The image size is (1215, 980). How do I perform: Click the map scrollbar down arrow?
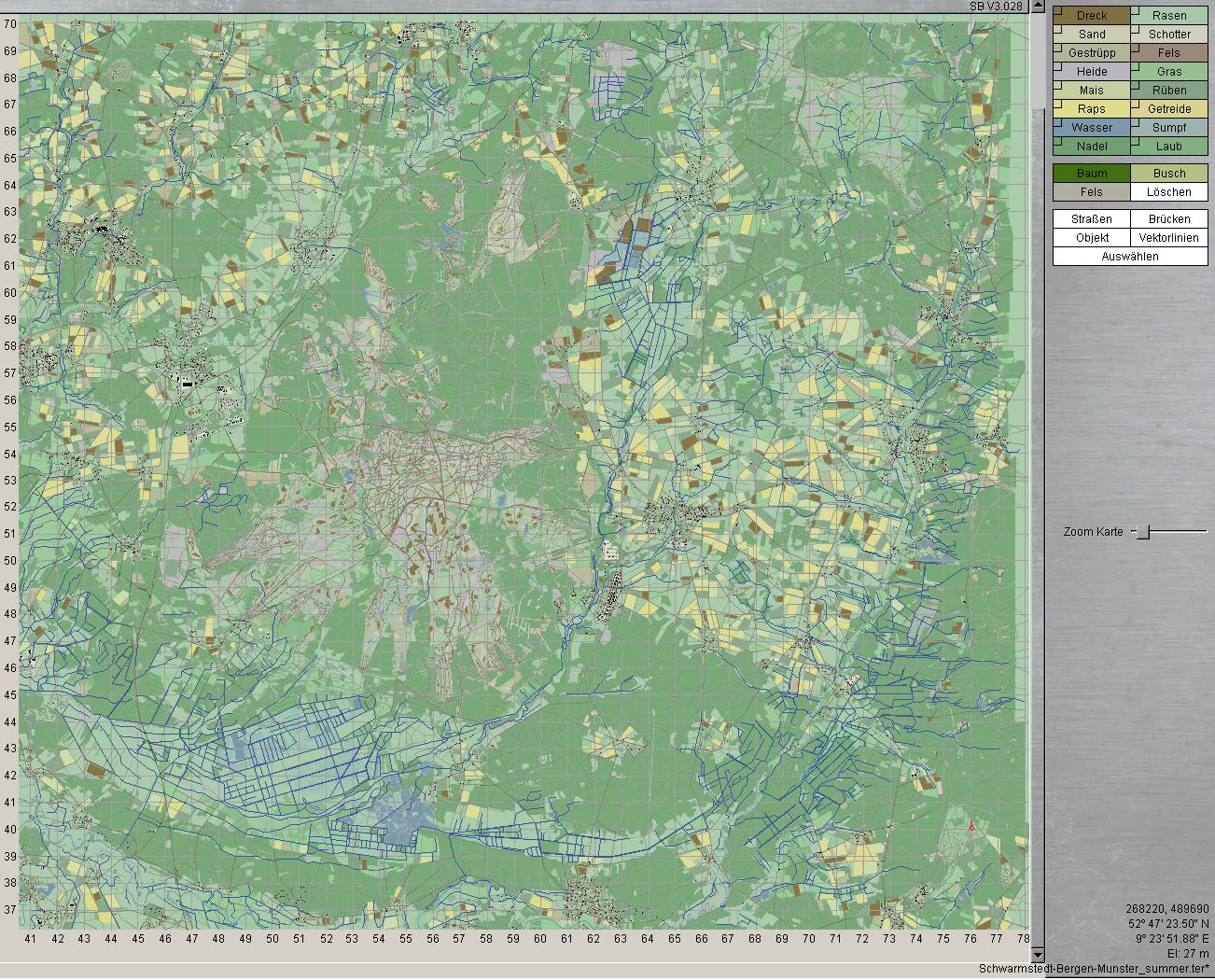(1037, 955)
